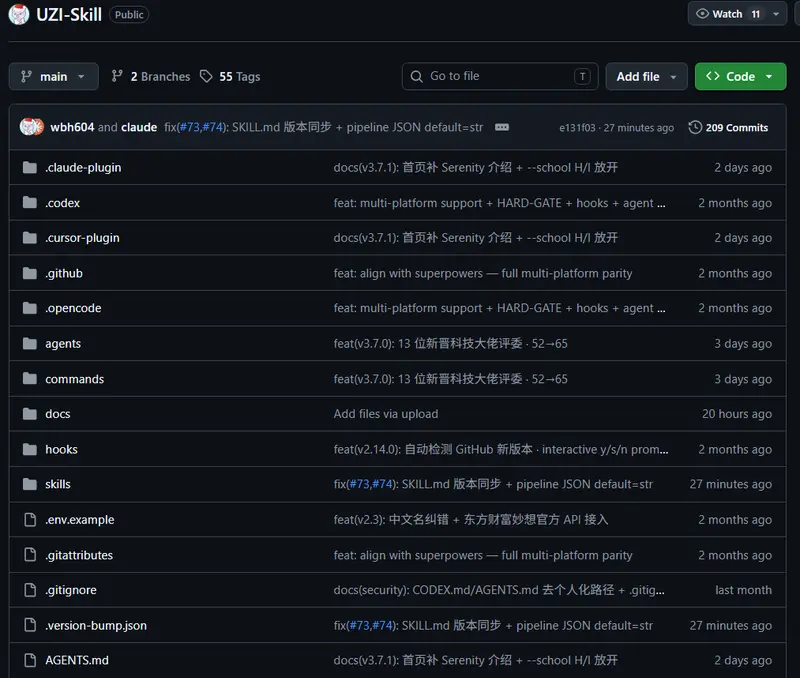Open the AGENTS.md file name
Viewport: 800px width, 678px height.
[77, 660]
